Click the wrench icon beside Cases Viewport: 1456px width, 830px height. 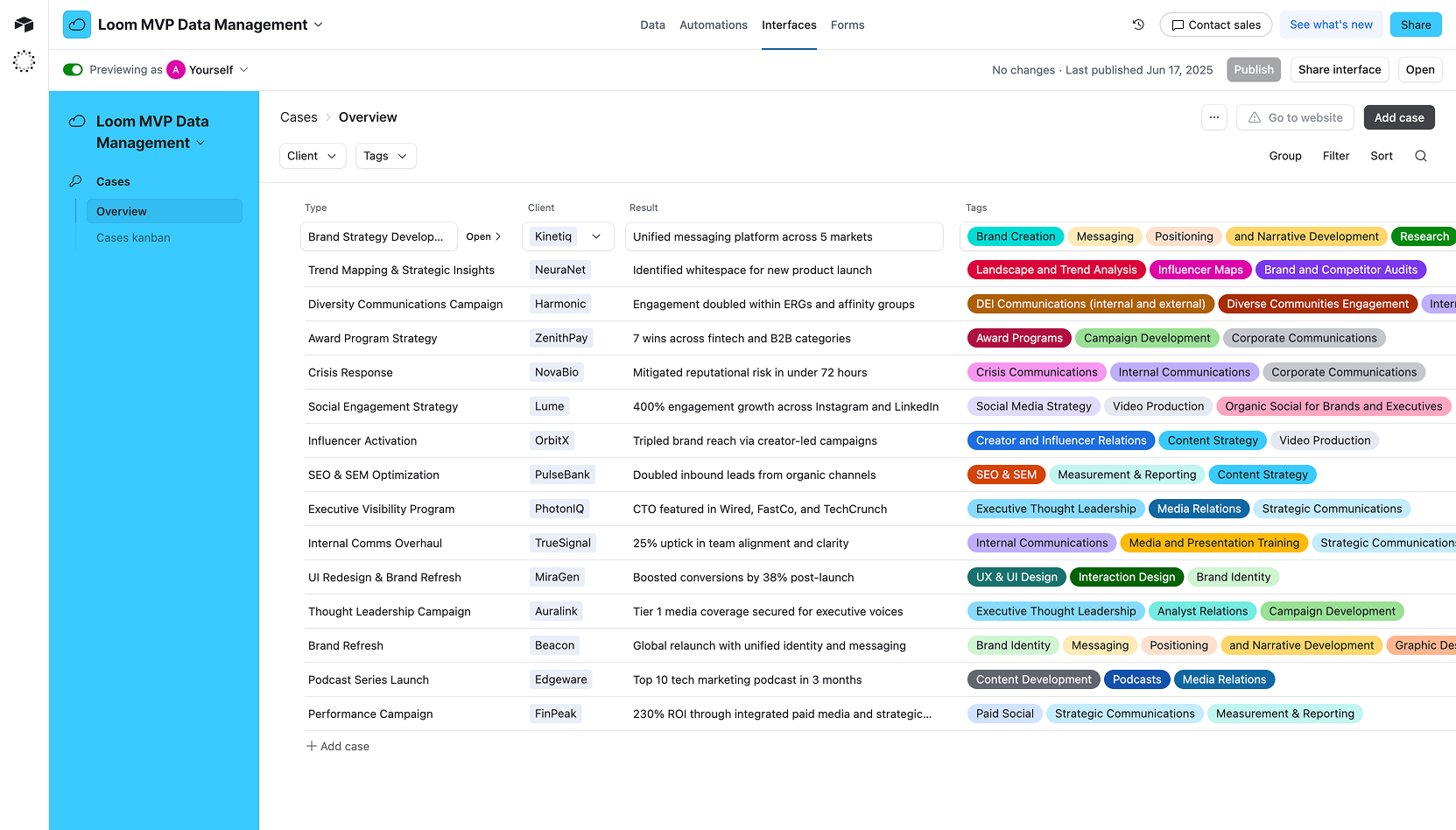coord(75,181)
